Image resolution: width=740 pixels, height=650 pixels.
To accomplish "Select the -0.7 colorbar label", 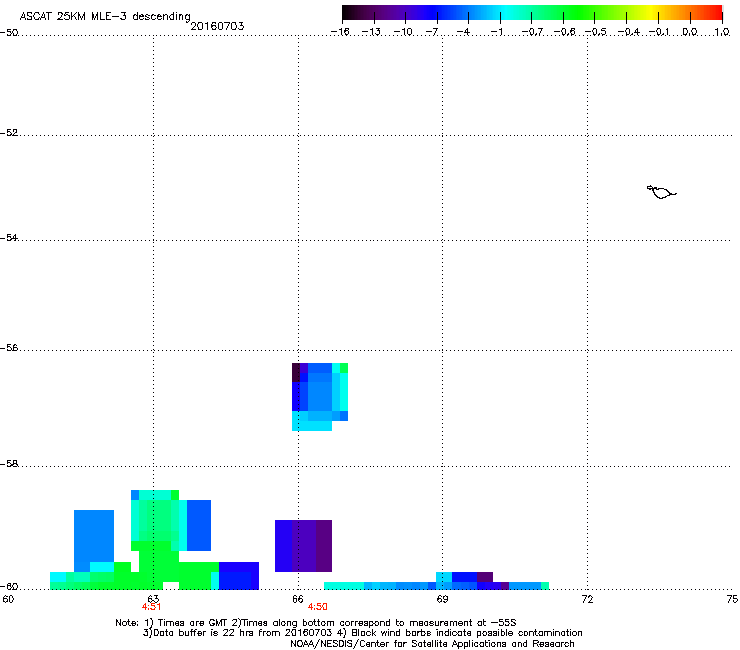I will pos(532,32).
